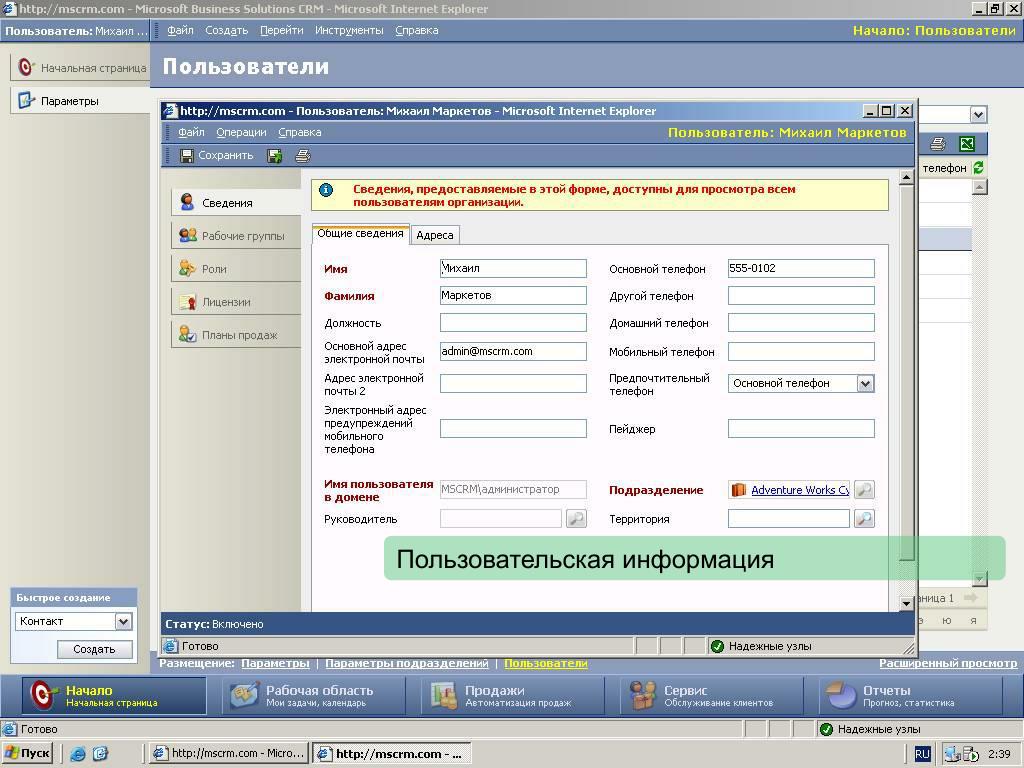Click lookup icon next to Территория
Screen dimensions: 1024x768
pos(865,519)
